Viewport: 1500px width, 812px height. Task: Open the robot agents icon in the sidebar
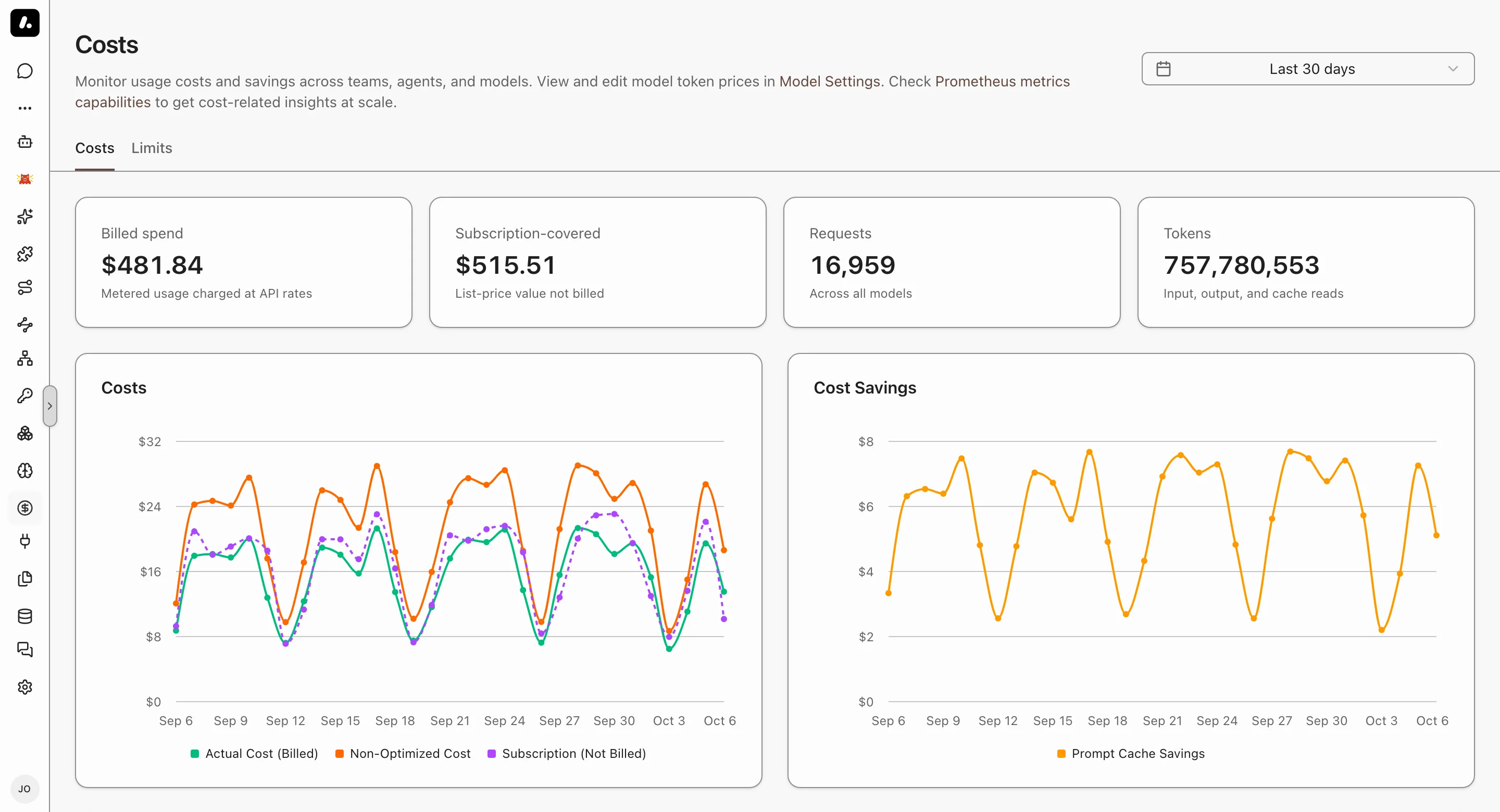(24, 142)
